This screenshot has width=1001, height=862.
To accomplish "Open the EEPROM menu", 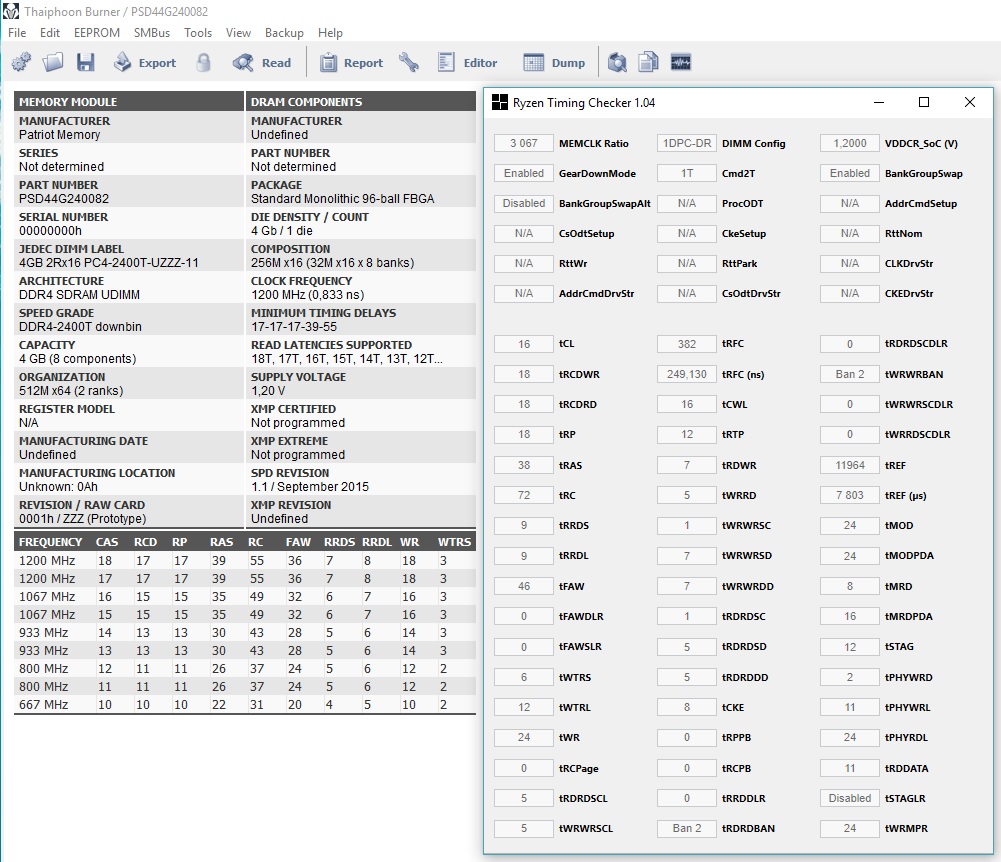I will pos(97,33).
